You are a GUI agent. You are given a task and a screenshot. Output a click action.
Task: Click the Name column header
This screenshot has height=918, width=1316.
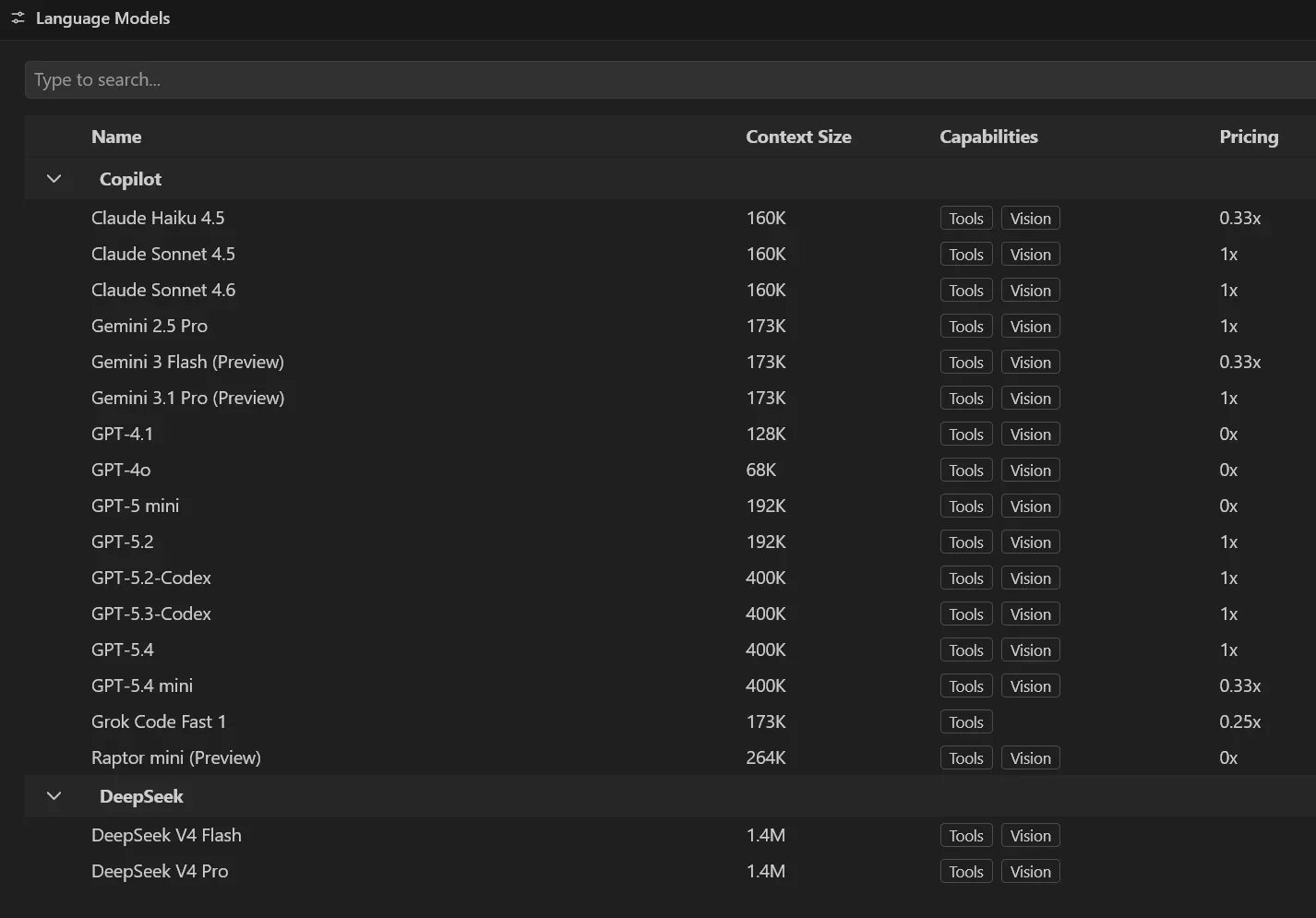coord(116,137)
